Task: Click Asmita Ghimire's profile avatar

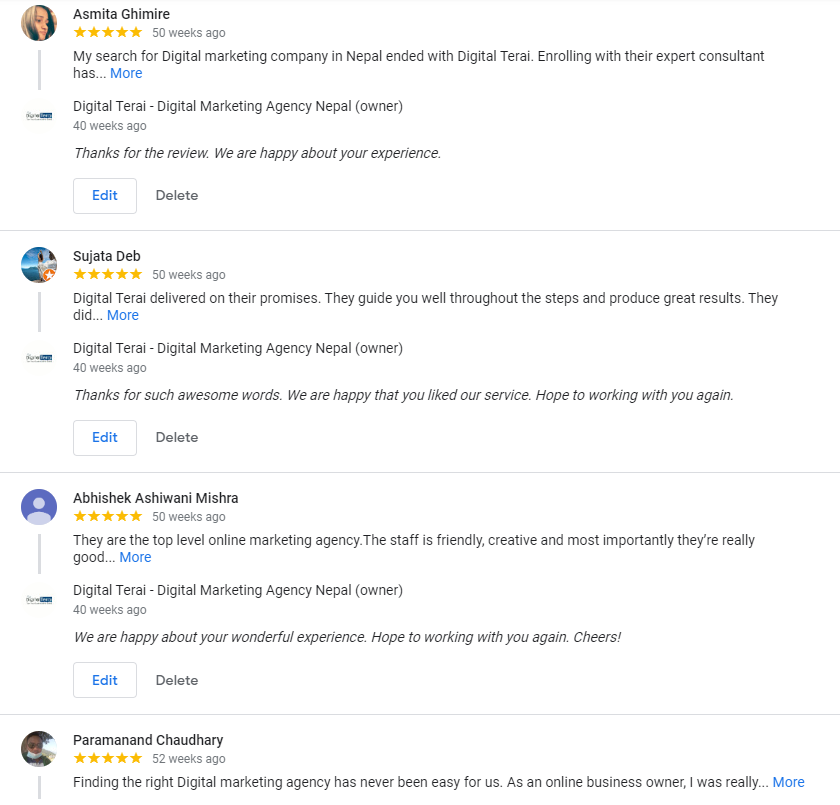Action: [38, 21]
